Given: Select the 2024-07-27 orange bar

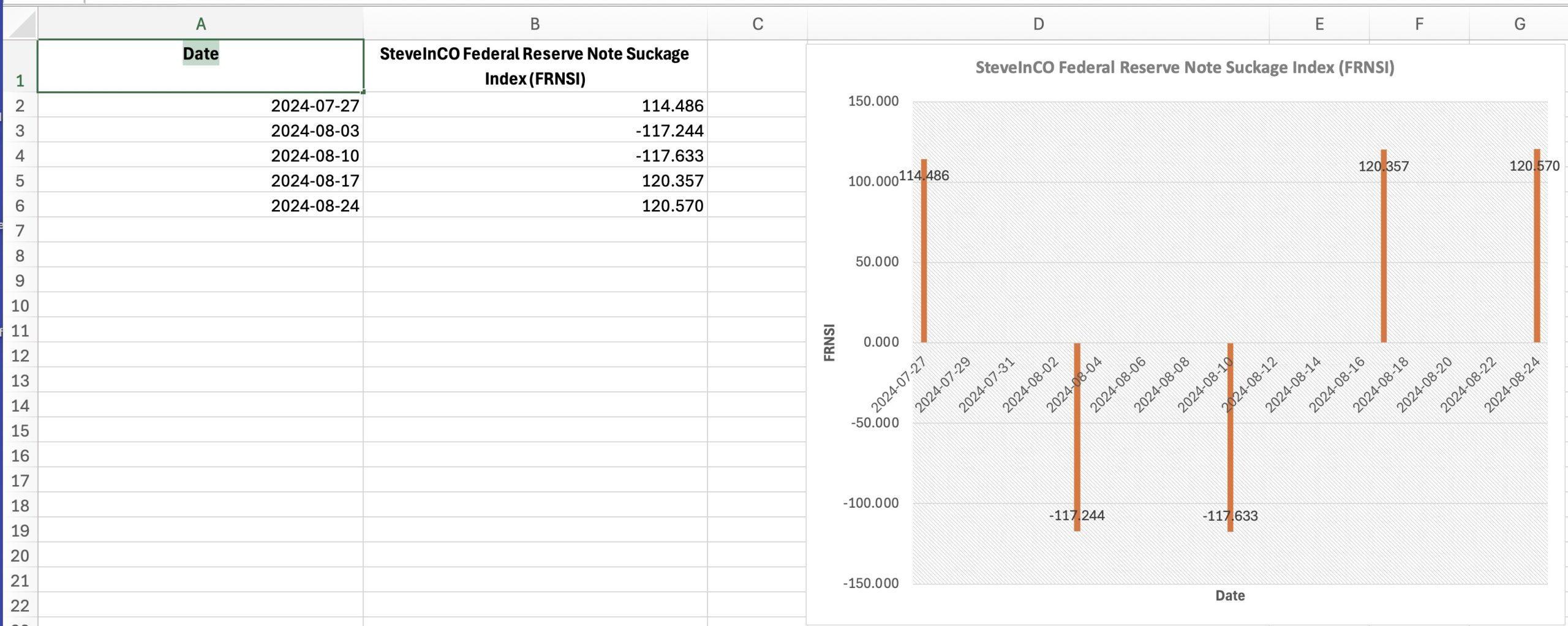Looking at the screenshot, I should tap(924, 251).
